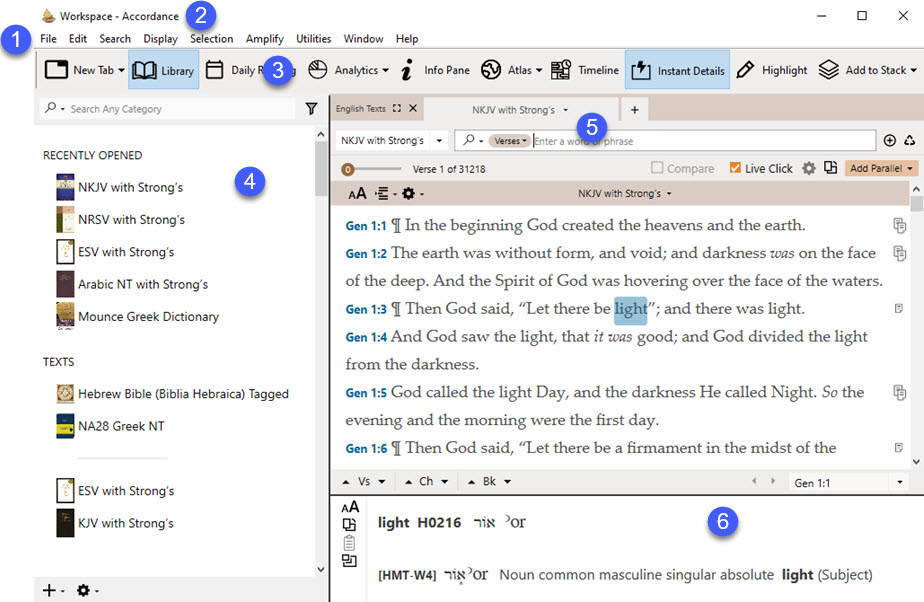Click the Add to Stack icon
This screenshot has width=924, height=602.
[829, 70]
